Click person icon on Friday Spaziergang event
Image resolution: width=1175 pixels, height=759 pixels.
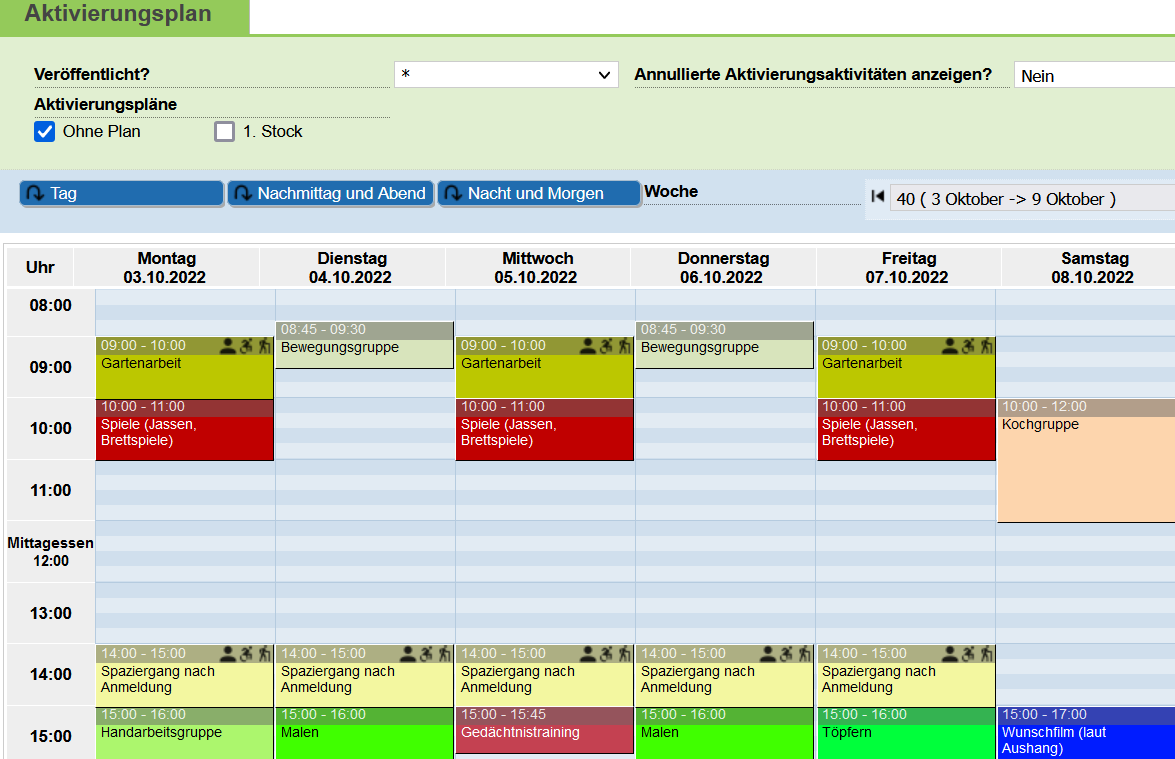[950, 654]
